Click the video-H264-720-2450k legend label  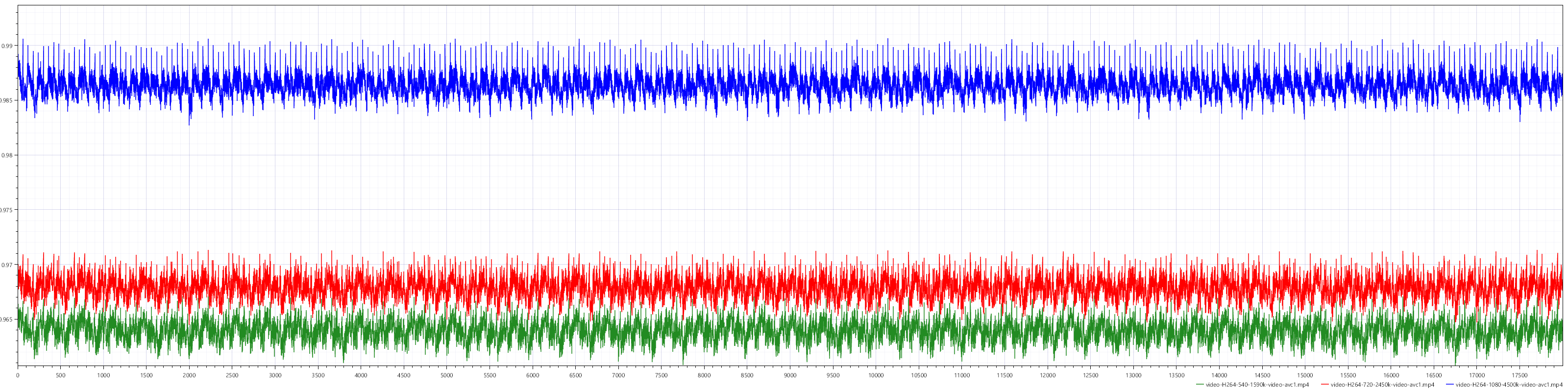(x=1382, y=385)
